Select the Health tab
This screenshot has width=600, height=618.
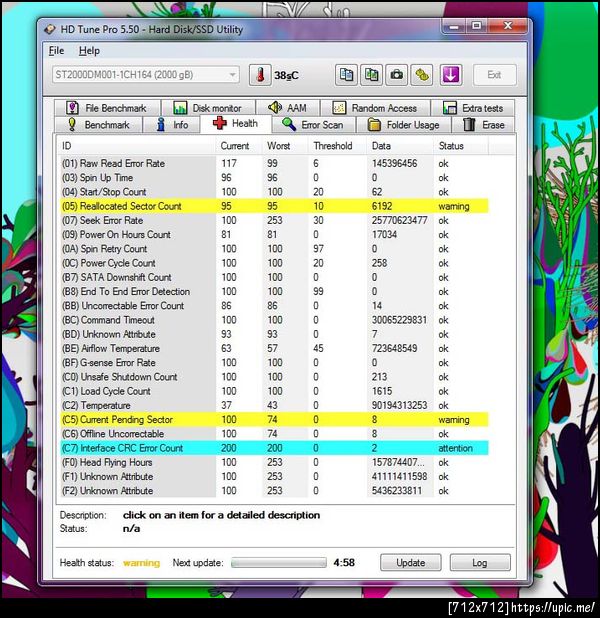236,124
